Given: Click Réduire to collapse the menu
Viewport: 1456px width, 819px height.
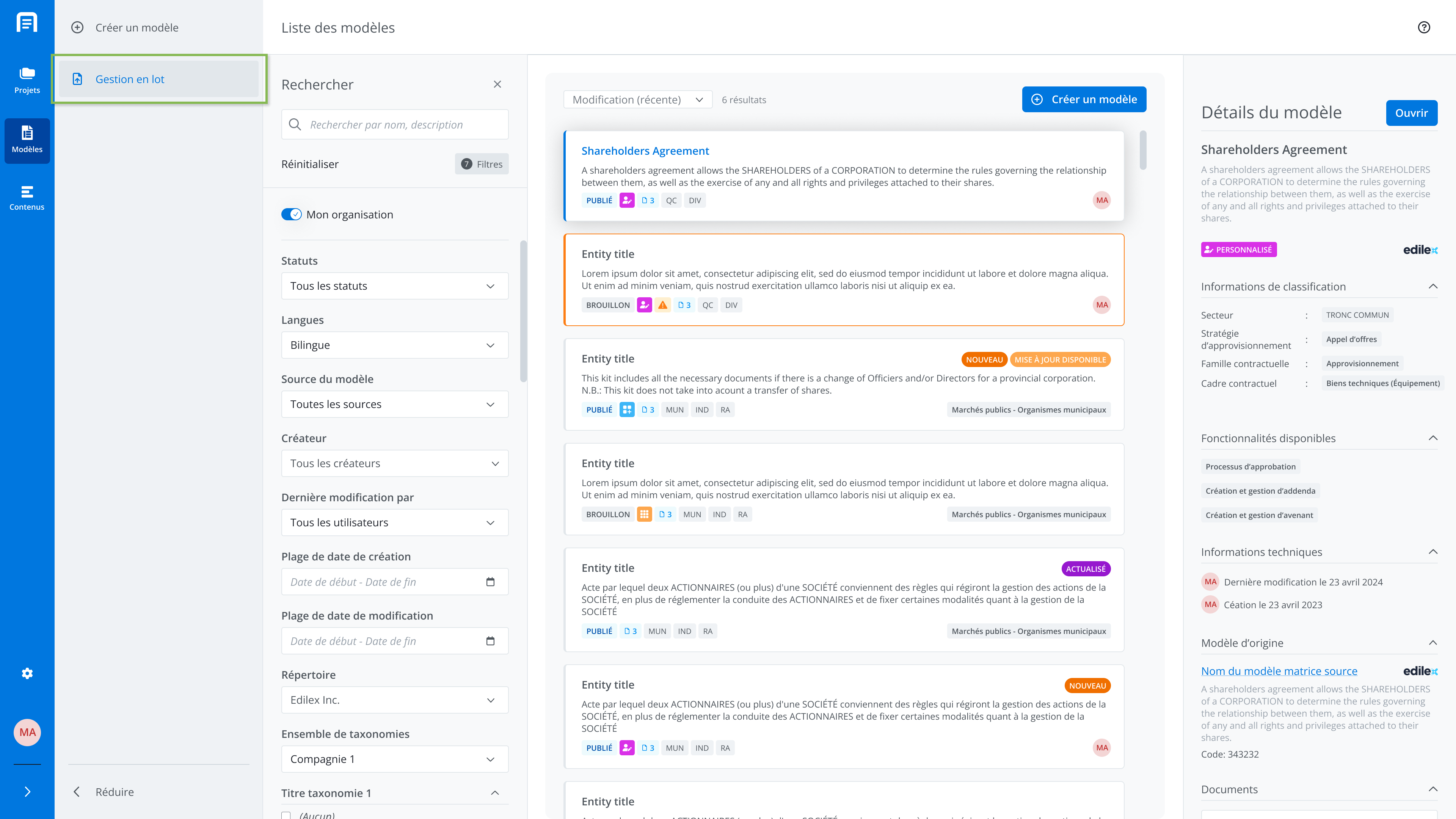Looking at the screenshot, I should click(x=104, y=792).
